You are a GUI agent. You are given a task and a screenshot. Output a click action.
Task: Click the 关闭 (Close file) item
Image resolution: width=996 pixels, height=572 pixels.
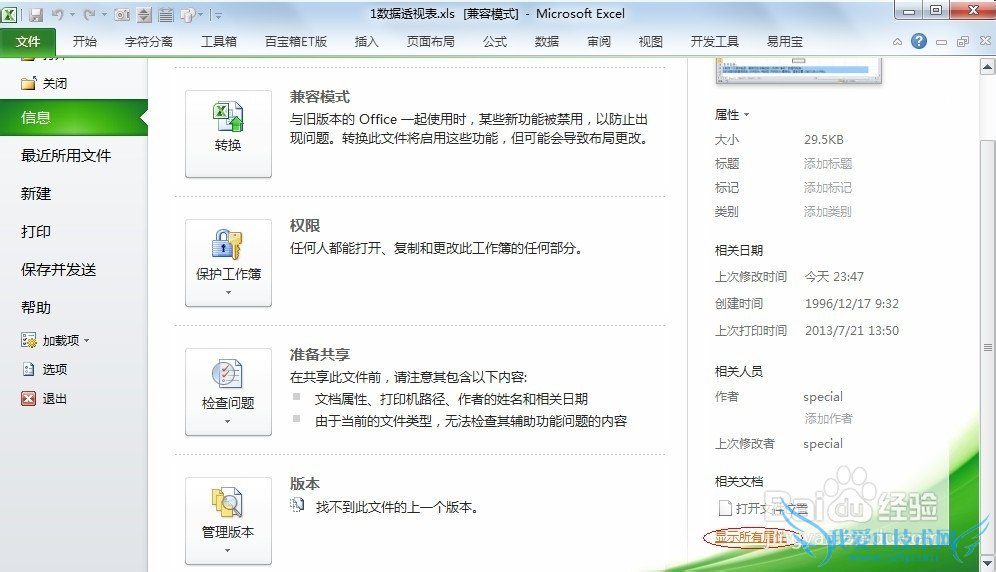[43, 83]
